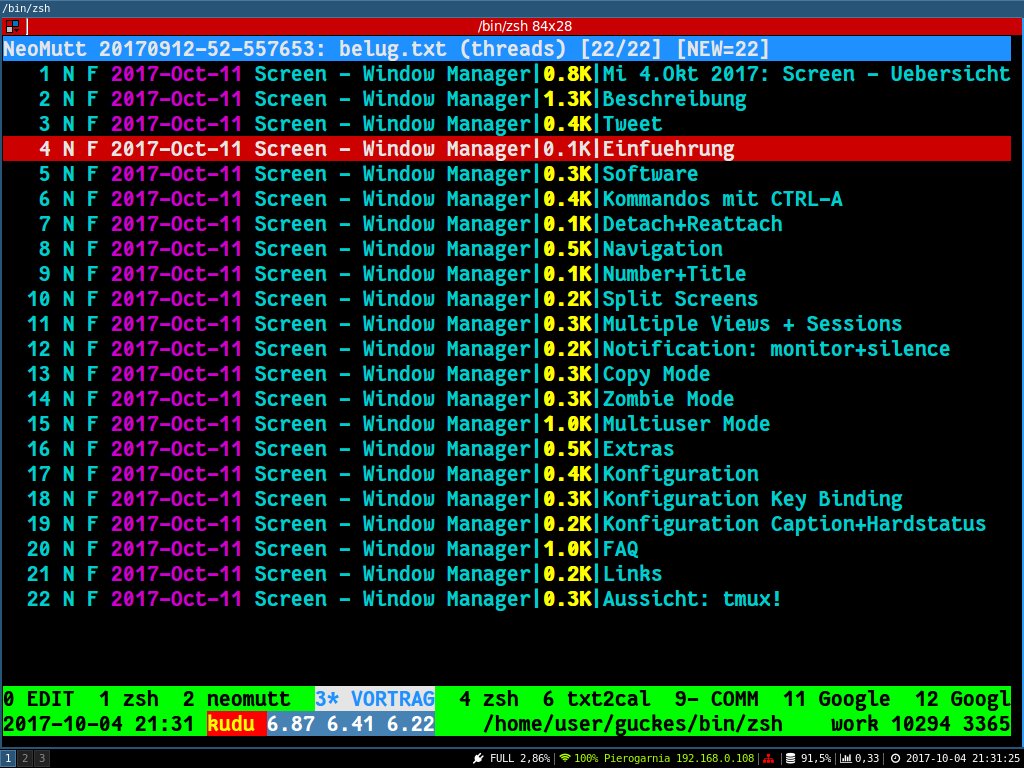Select message 13 Copy Mode

pos(506,374)
